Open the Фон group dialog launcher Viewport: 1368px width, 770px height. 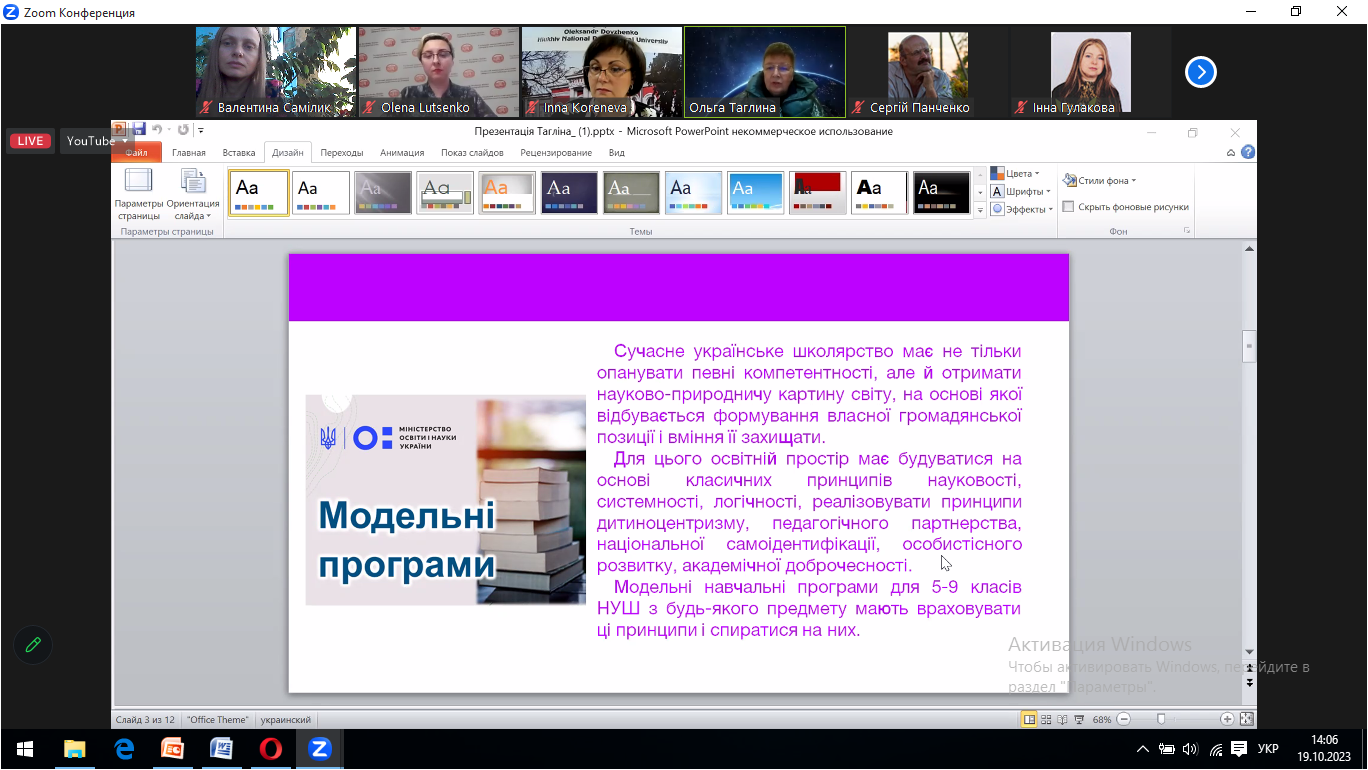(x=1188, y=231)
